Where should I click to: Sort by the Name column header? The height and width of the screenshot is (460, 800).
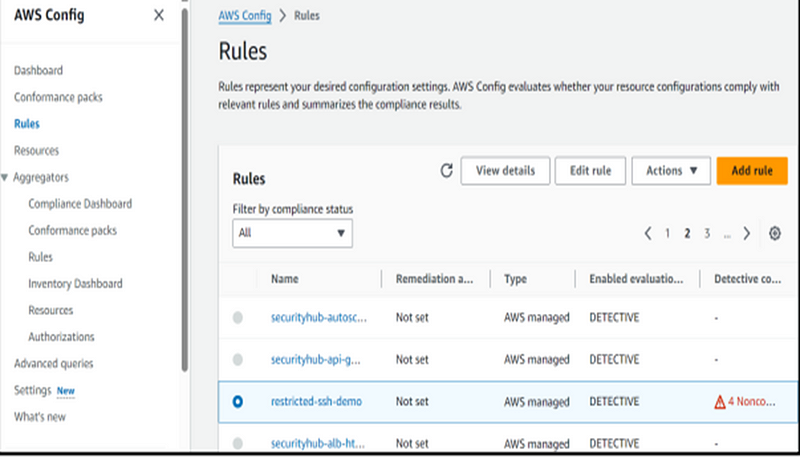pos(285,279)
